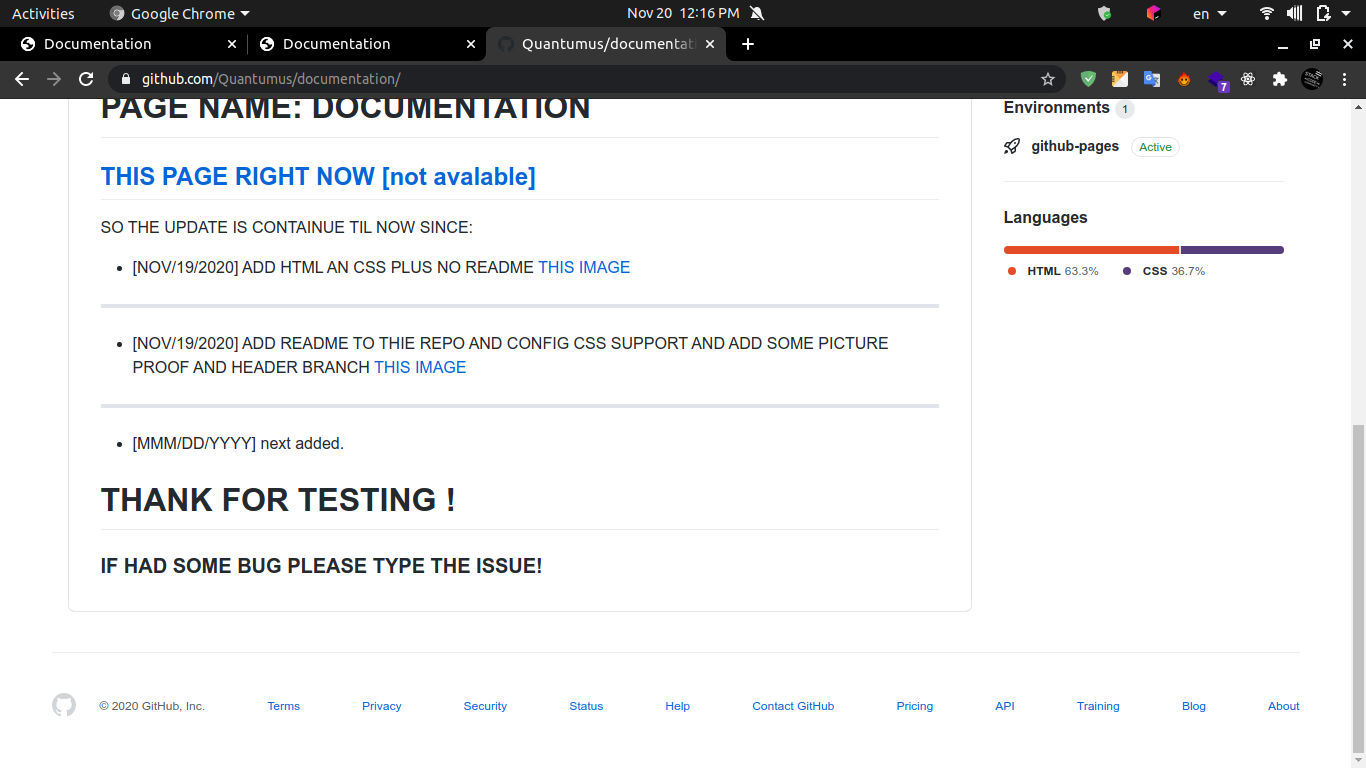The image size is (1366, 768).
Task: Toggle the notifications bell in top bar
Action: click(x=756, y=13)
